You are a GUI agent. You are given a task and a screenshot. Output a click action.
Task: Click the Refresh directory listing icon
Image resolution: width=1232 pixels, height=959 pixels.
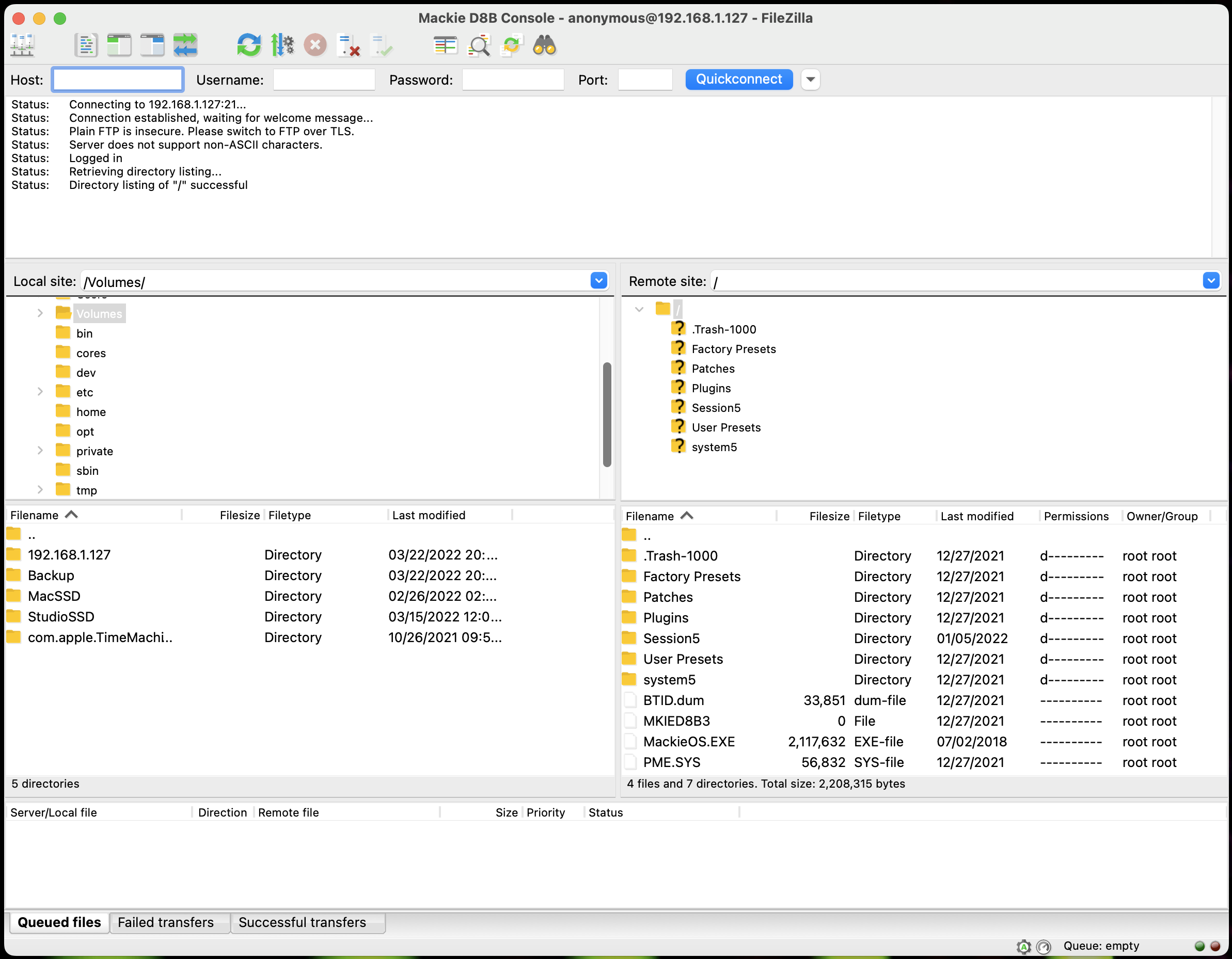pos(248,46)
